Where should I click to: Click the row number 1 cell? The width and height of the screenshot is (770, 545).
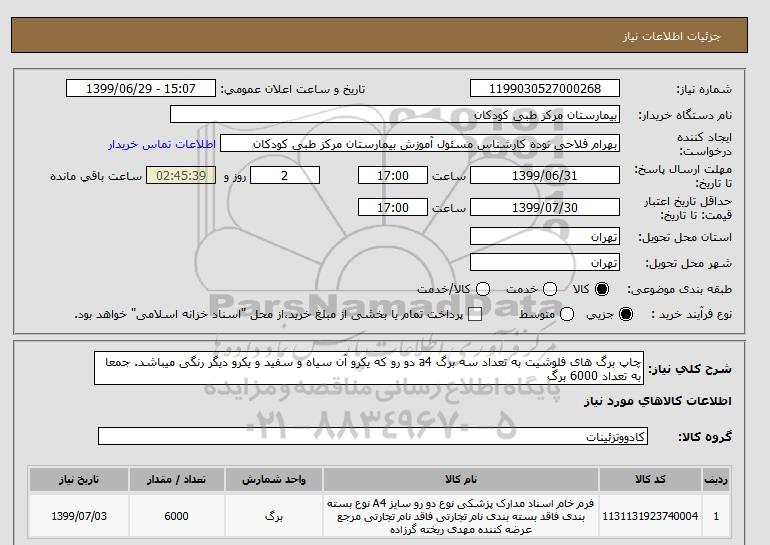pyautogui.click(x=716, y=516)
